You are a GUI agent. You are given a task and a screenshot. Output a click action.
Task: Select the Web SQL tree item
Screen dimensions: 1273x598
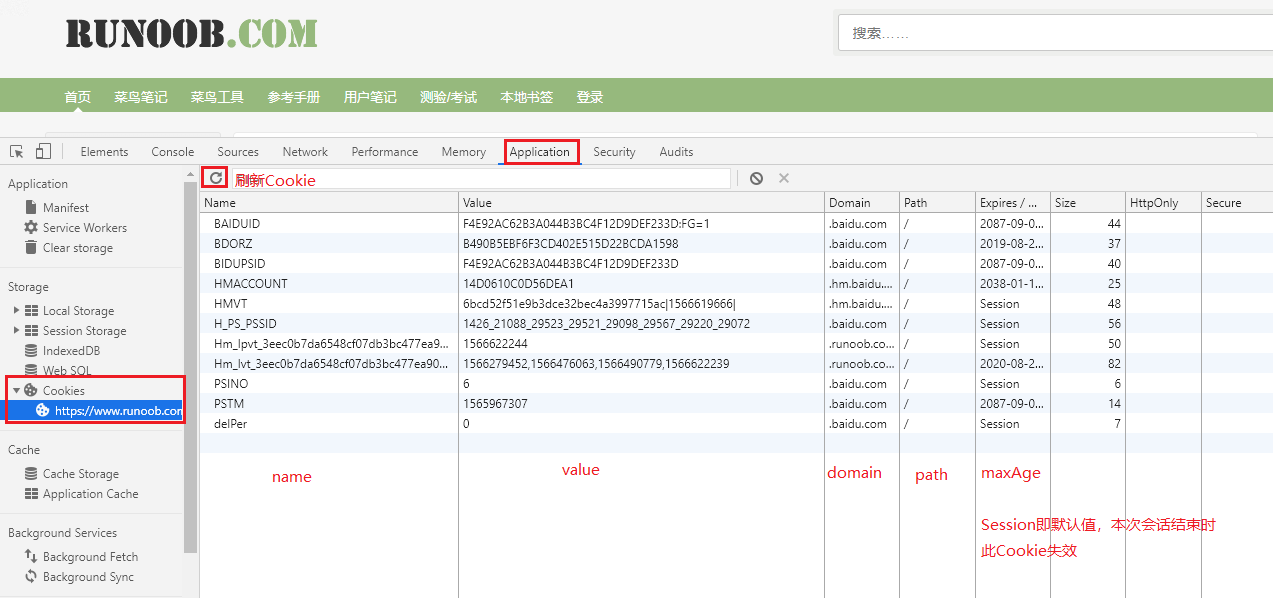(66, 370)
